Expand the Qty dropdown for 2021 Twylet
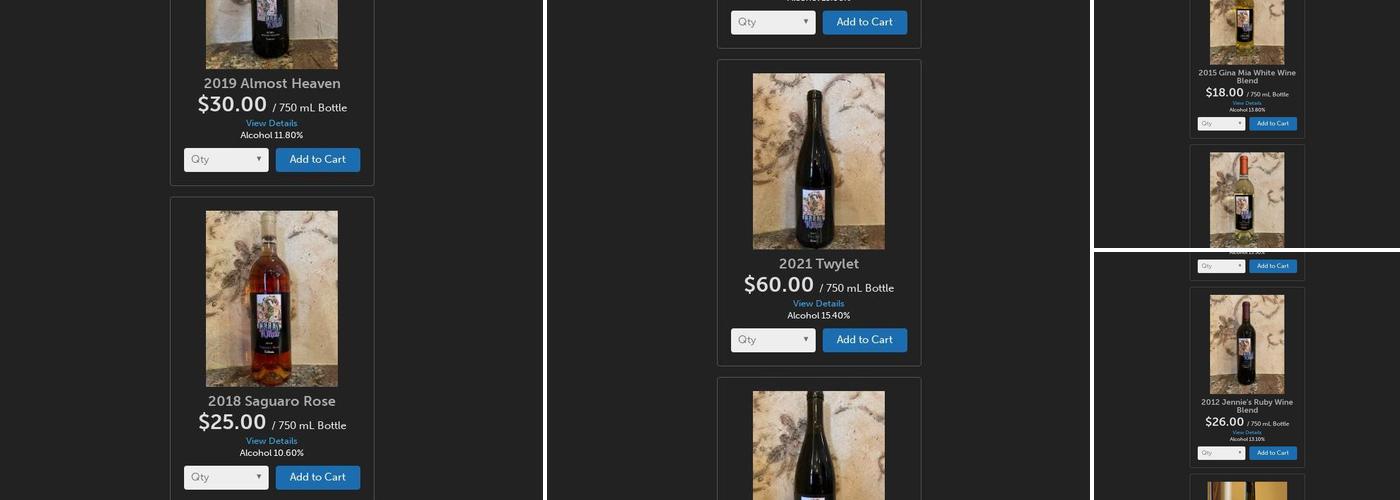 (773, 340)
